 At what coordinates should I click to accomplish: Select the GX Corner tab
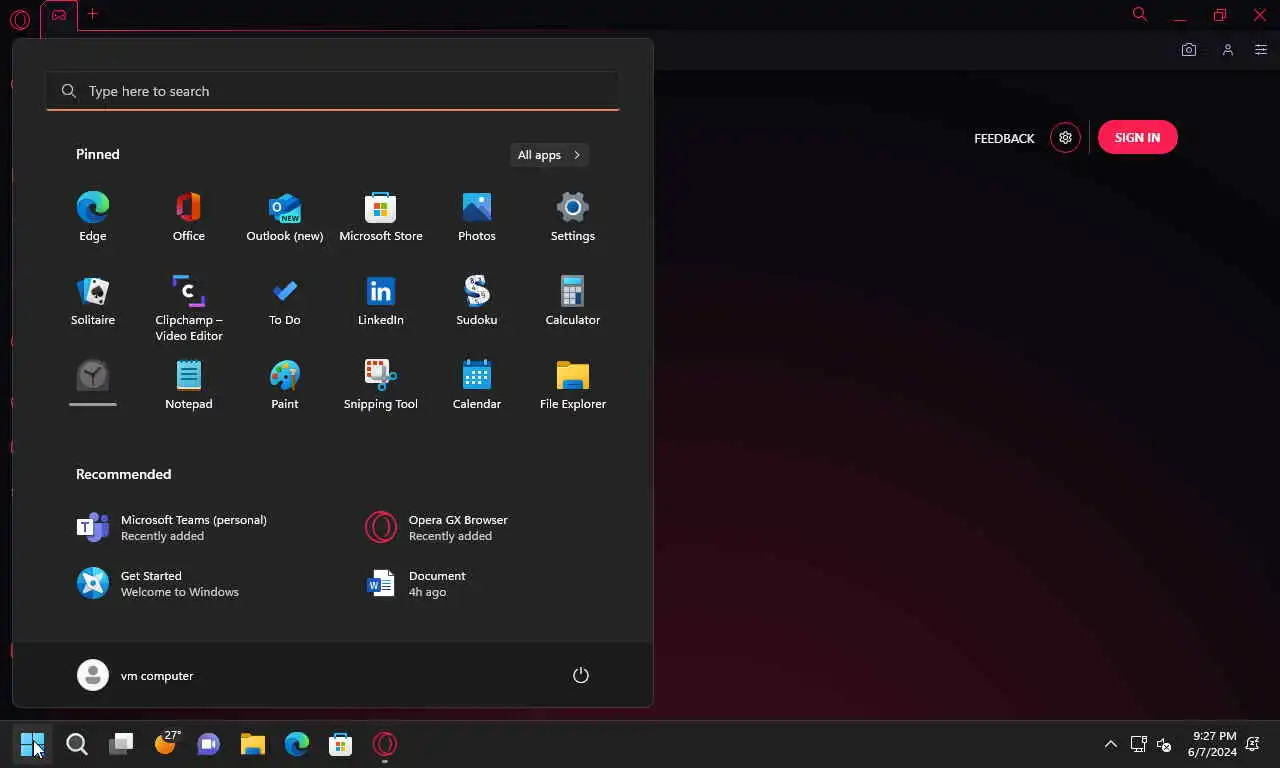click(x=59, y=15)
